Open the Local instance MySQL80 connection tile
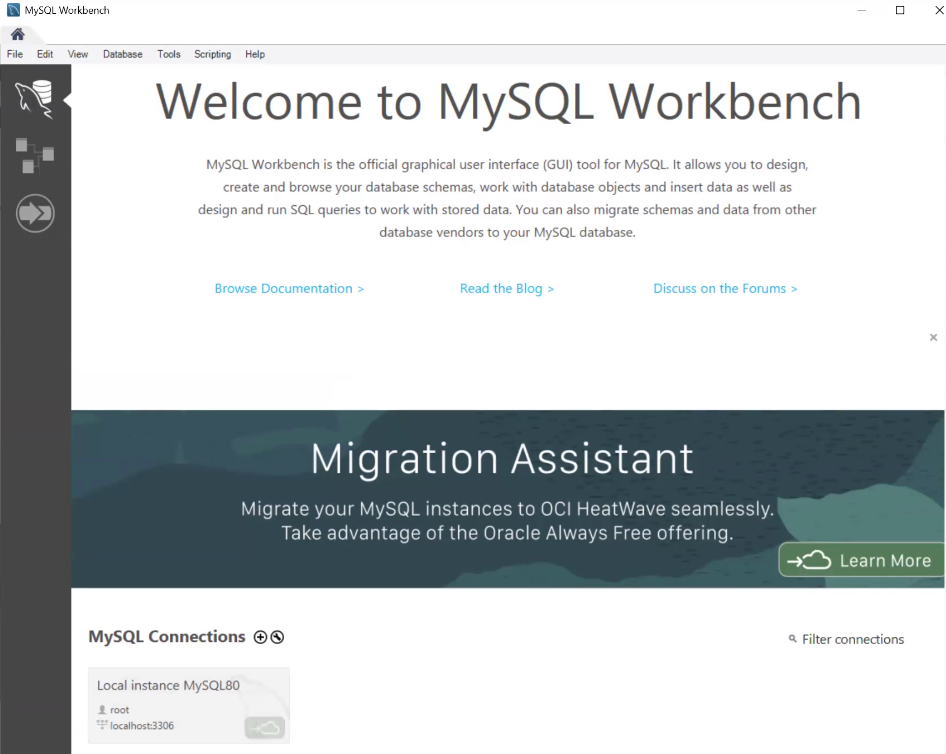Screen dimensions: 946x754 189,705
